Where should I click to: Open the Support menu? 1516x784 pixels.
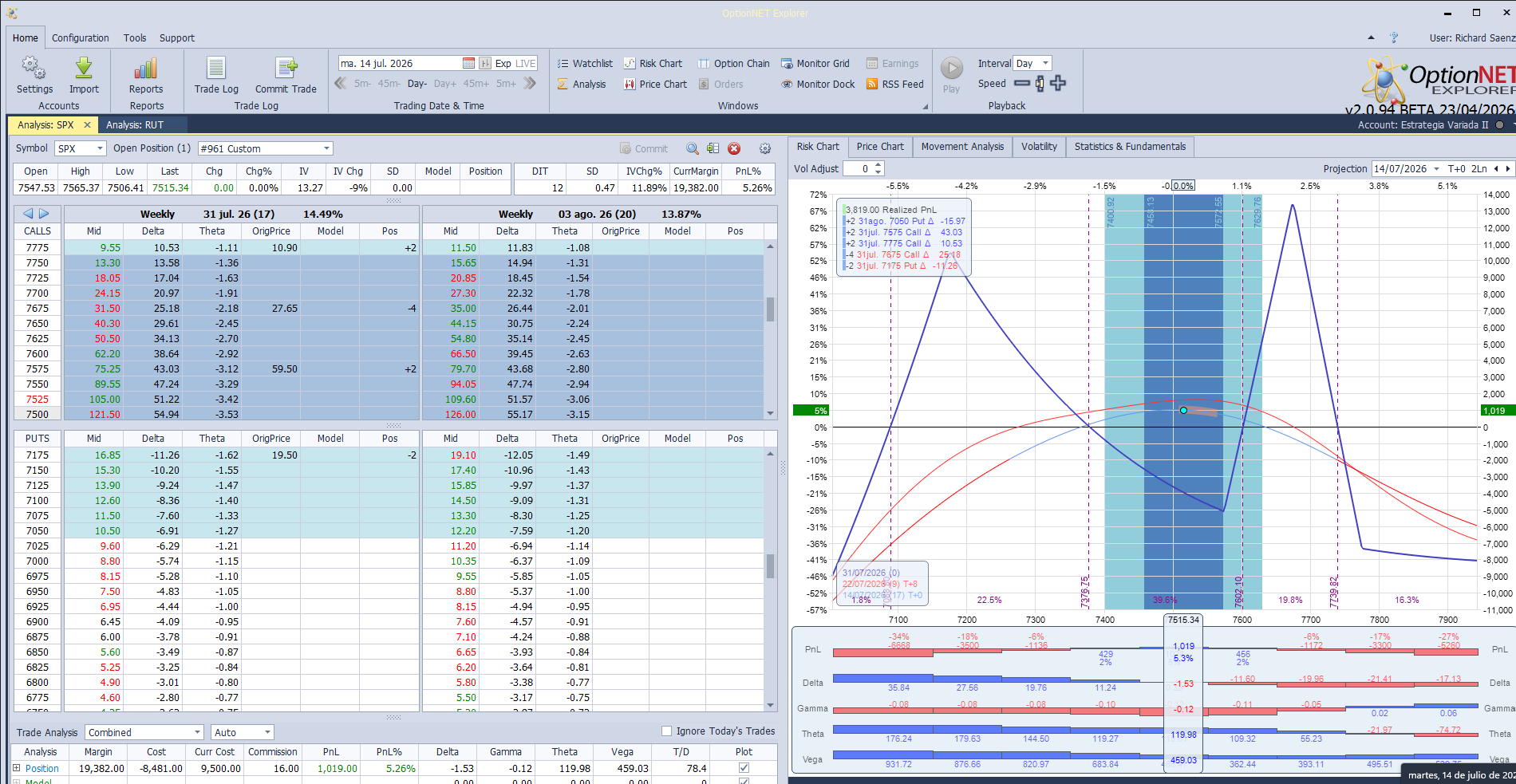[177, 38]
